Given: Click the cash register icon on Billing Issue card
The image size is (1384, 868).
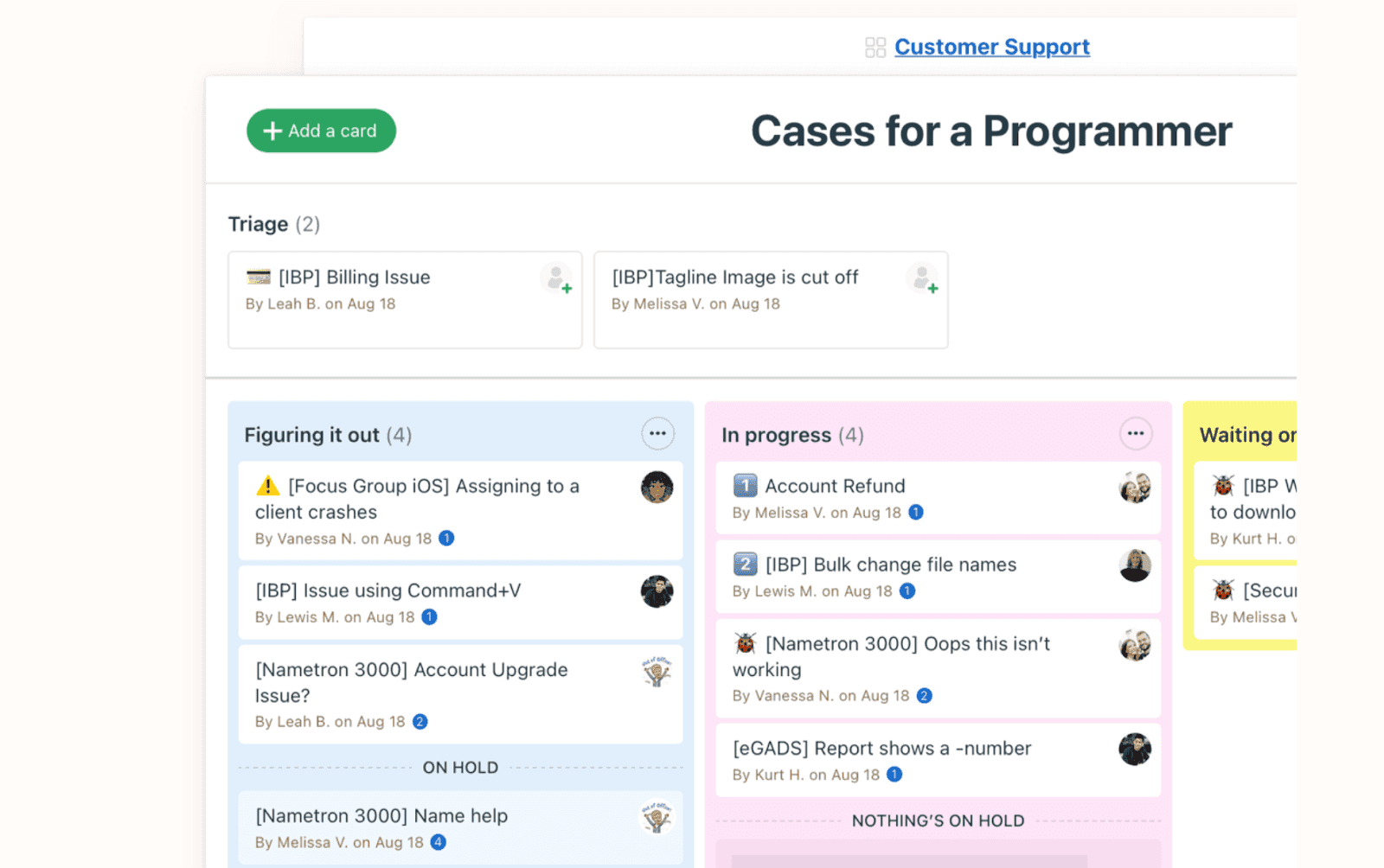Looking at the screenshot, I should [x=259, y=277].
